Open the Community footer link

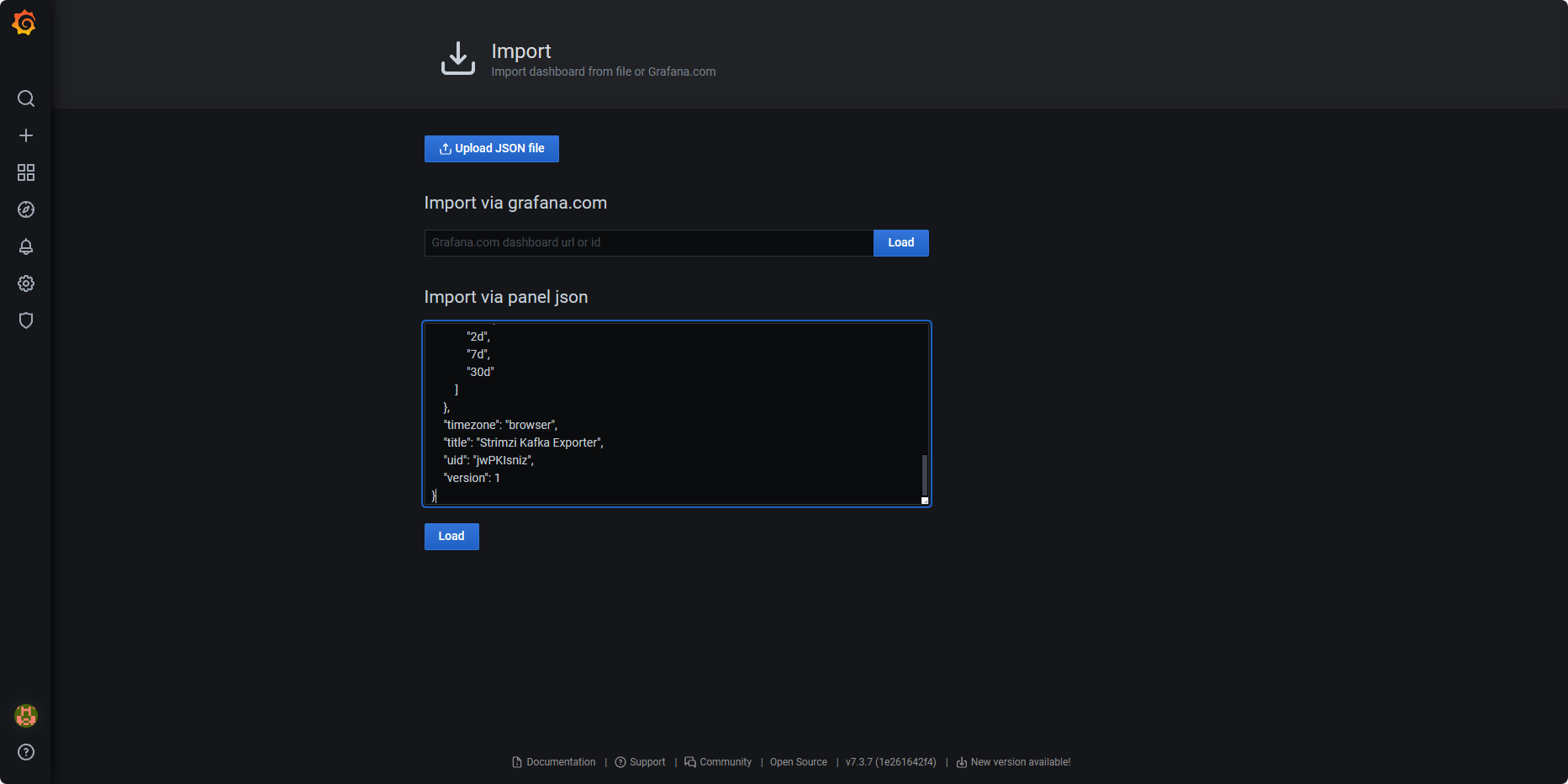tap(718, 762)
